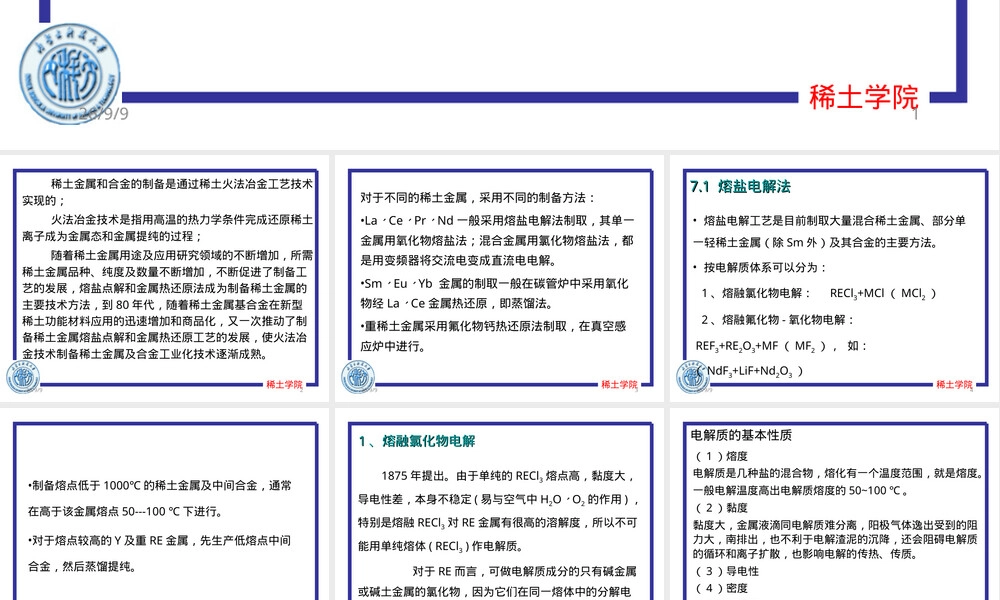Click the bullet starting •制备熔点低于 1000℃
Image resolution: width=1000 pixels, height=600 pixels.
click(159, 499)
